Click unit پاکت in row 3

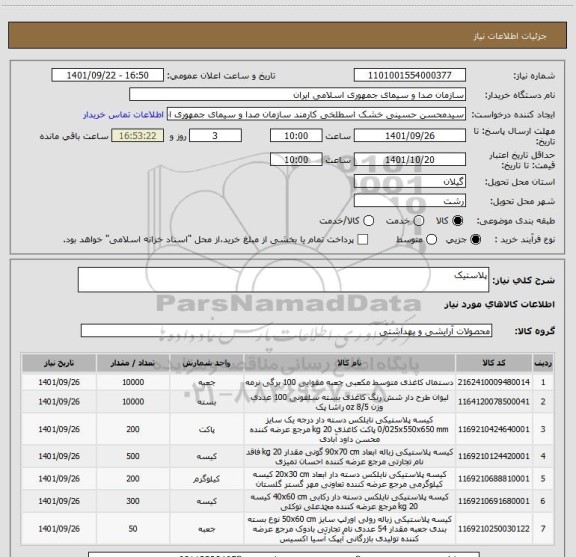point(206,429)
